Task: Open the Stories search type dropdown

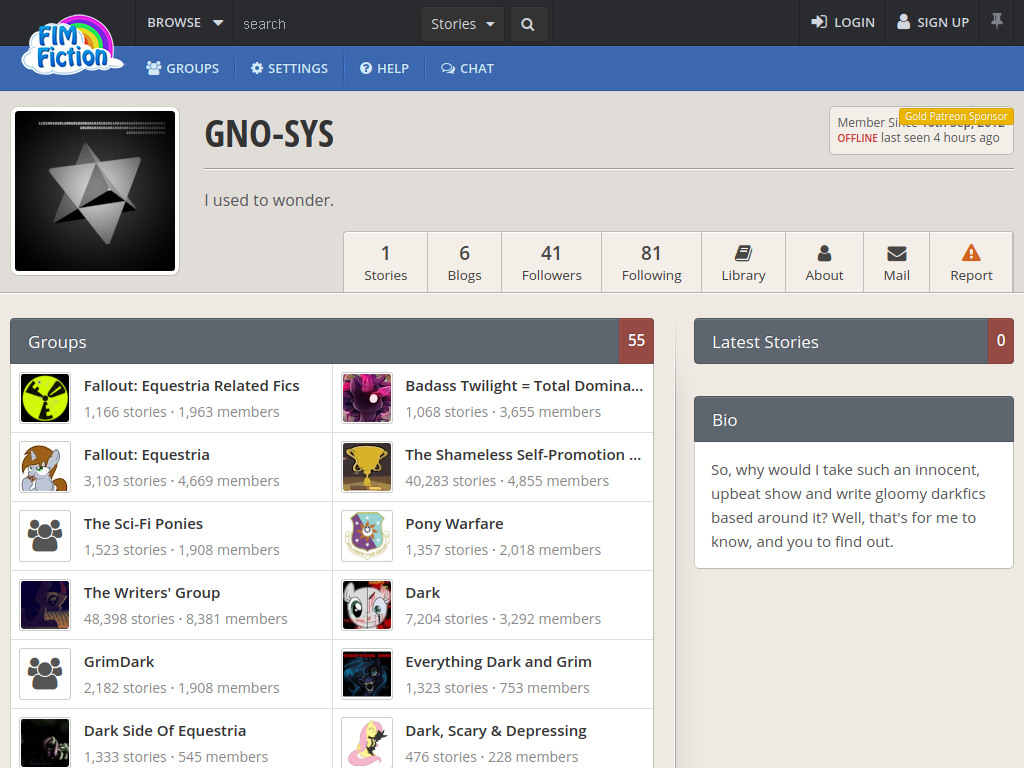Action: pyautogui.click(x=462, y=24)
